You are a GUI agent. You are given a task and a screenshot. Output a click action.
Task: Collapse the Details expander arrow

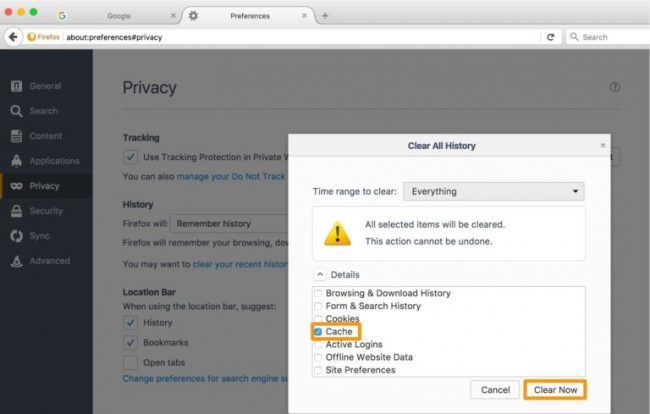point(320,275)
